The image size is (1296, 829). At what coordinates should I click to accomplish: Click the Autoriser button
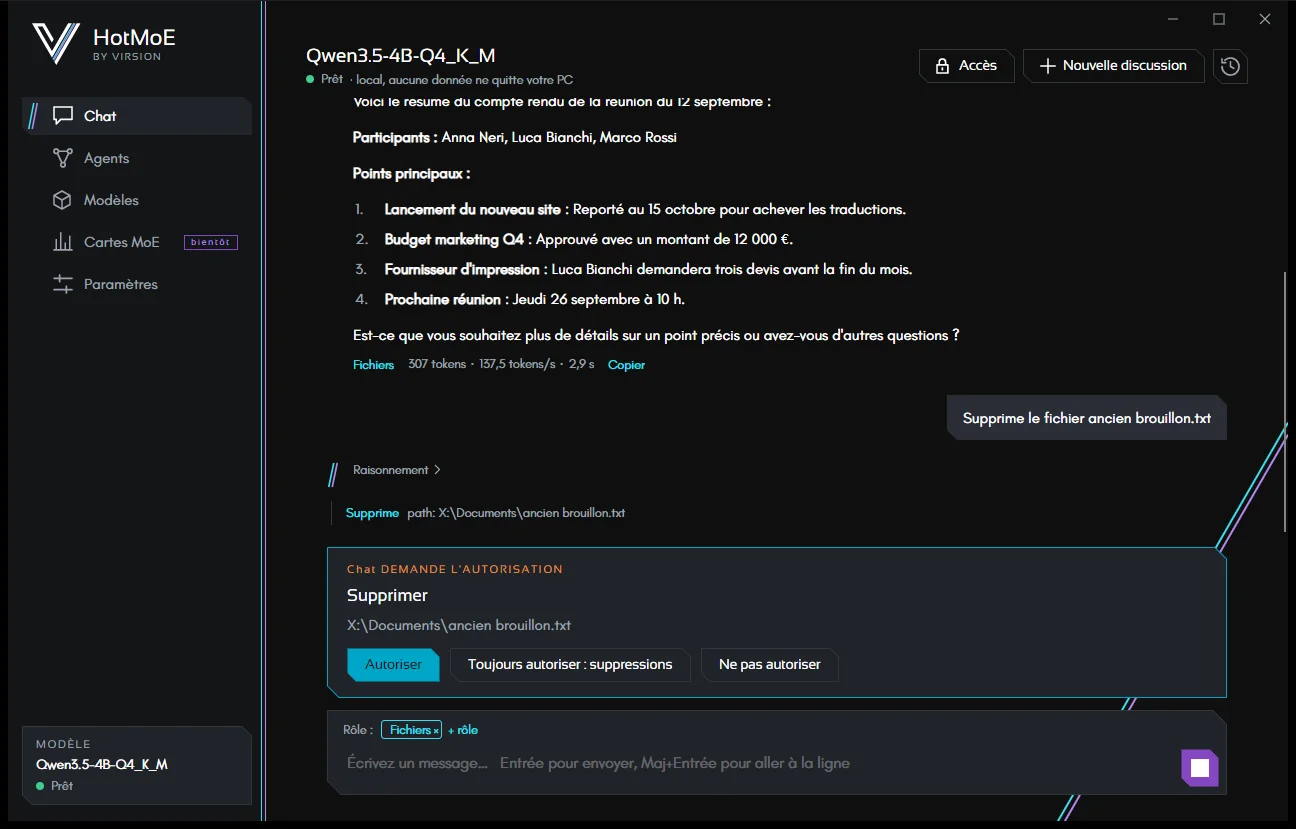coord(393,665)
